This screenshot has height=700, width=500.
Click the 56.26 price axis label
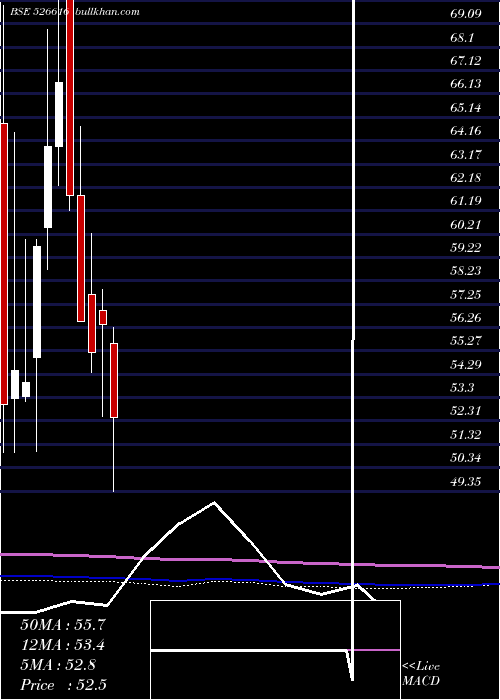click(x=466, y=318)
